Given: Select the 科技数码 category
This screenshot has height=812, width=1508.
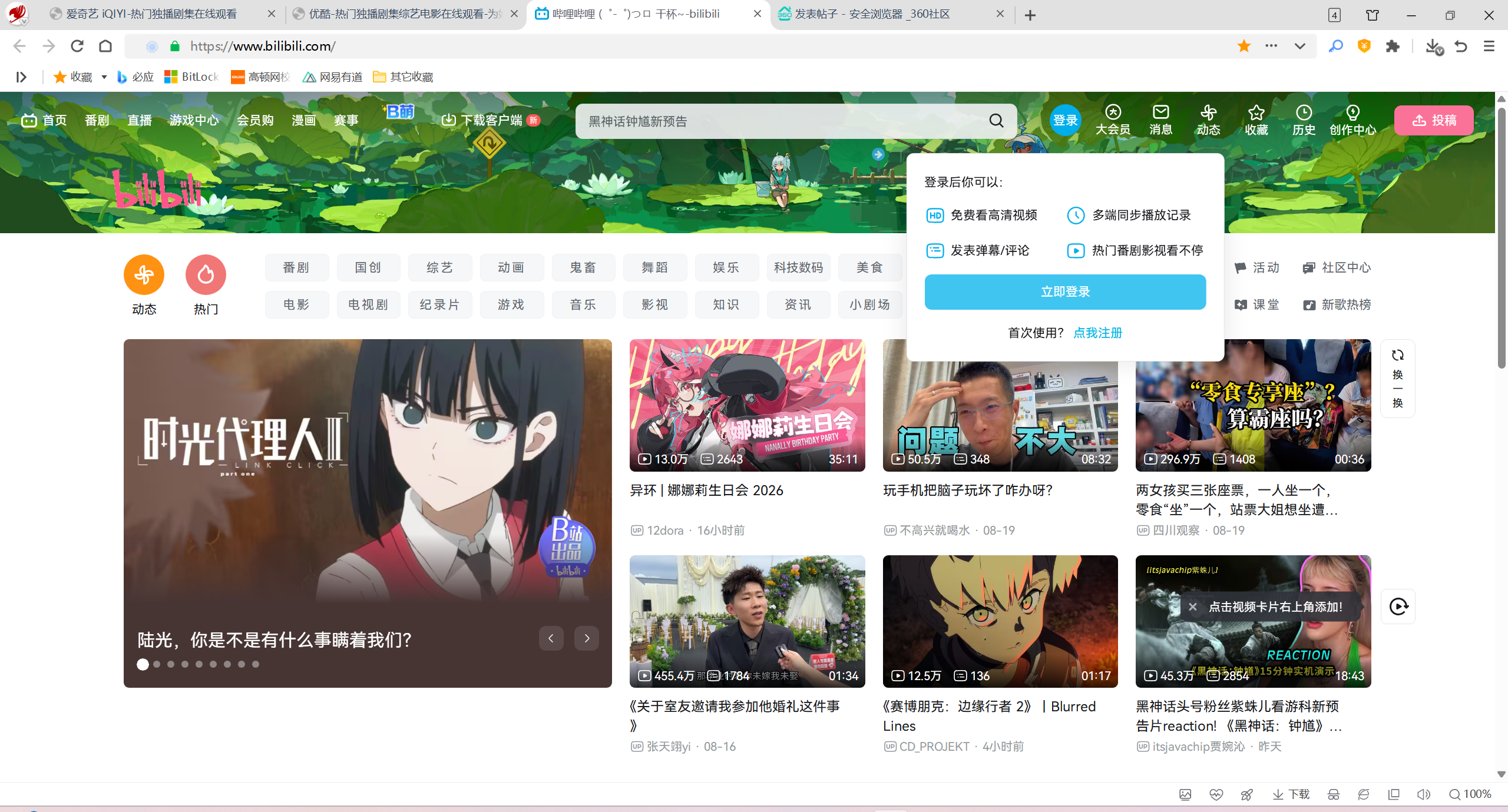Looking at the screenshot, I should pos(798,268).
